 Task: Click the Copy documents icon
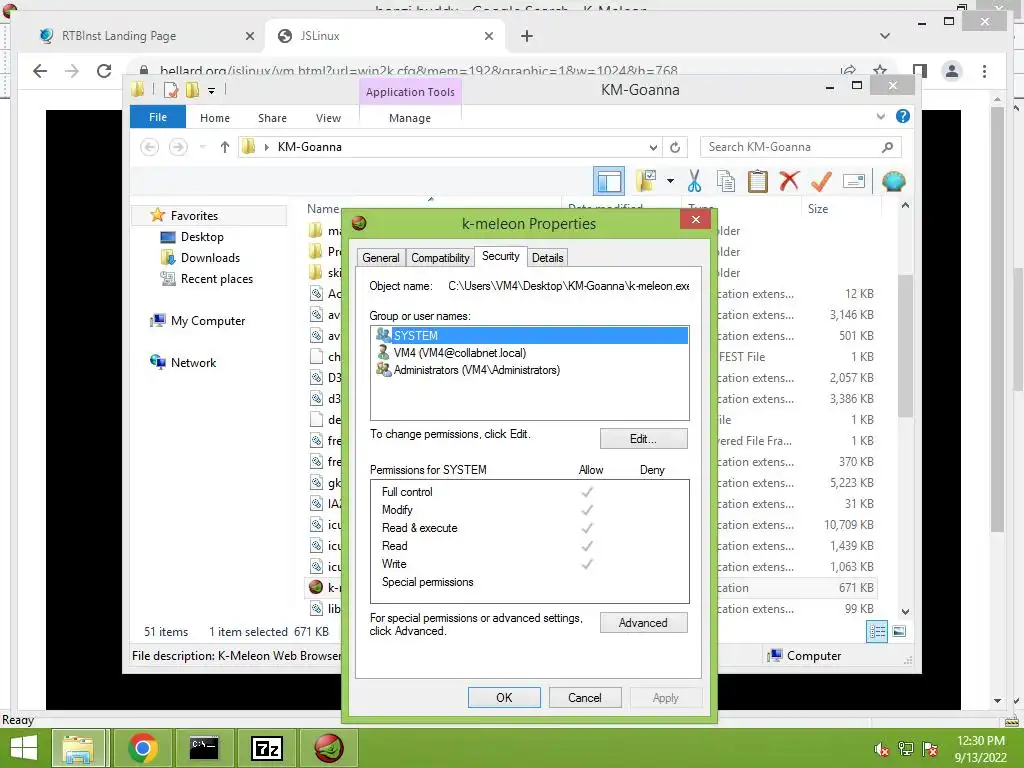point(726,181)
